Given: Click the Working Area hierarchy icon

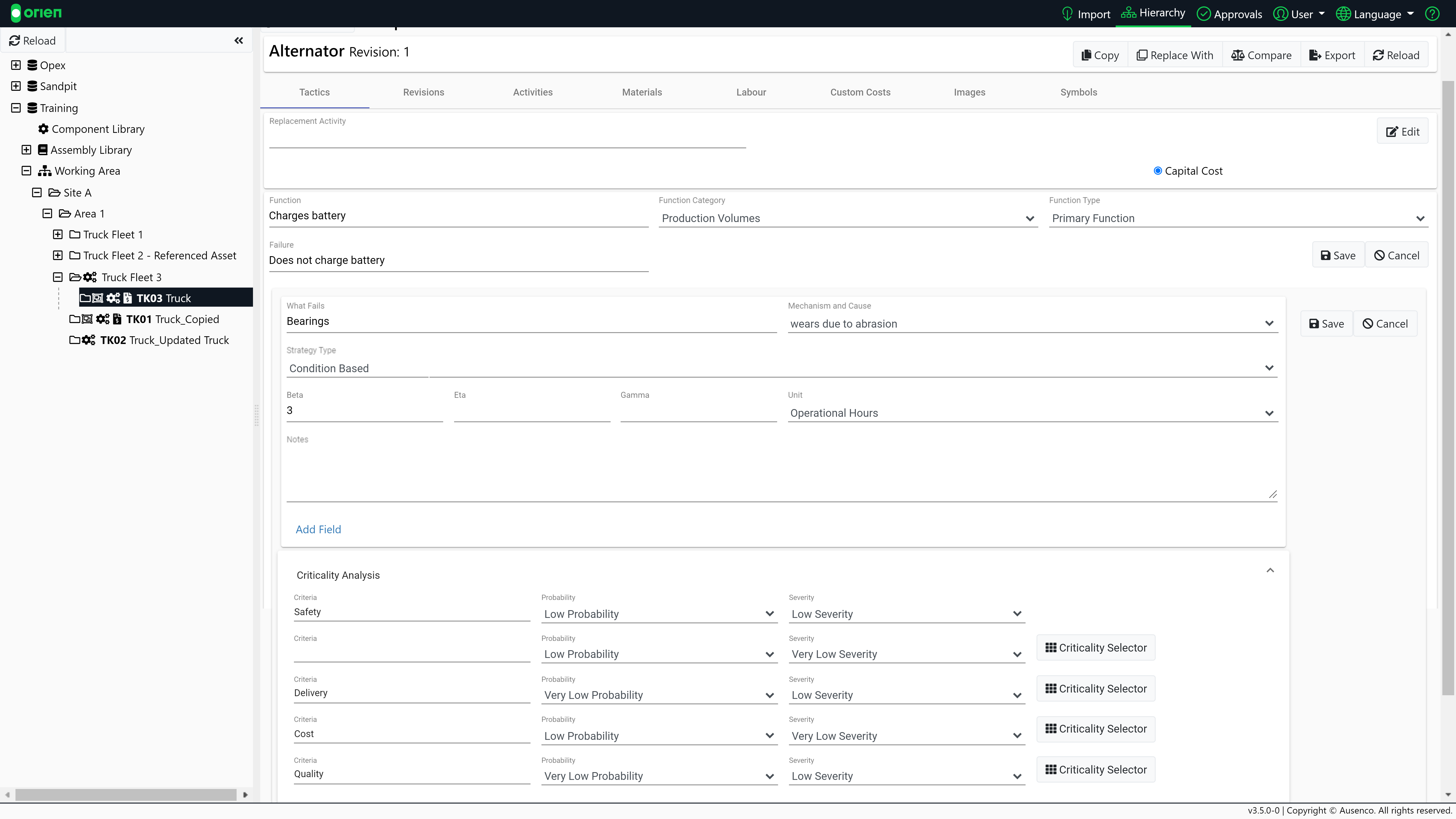Looking at the screenshot, I should point(45,171).
